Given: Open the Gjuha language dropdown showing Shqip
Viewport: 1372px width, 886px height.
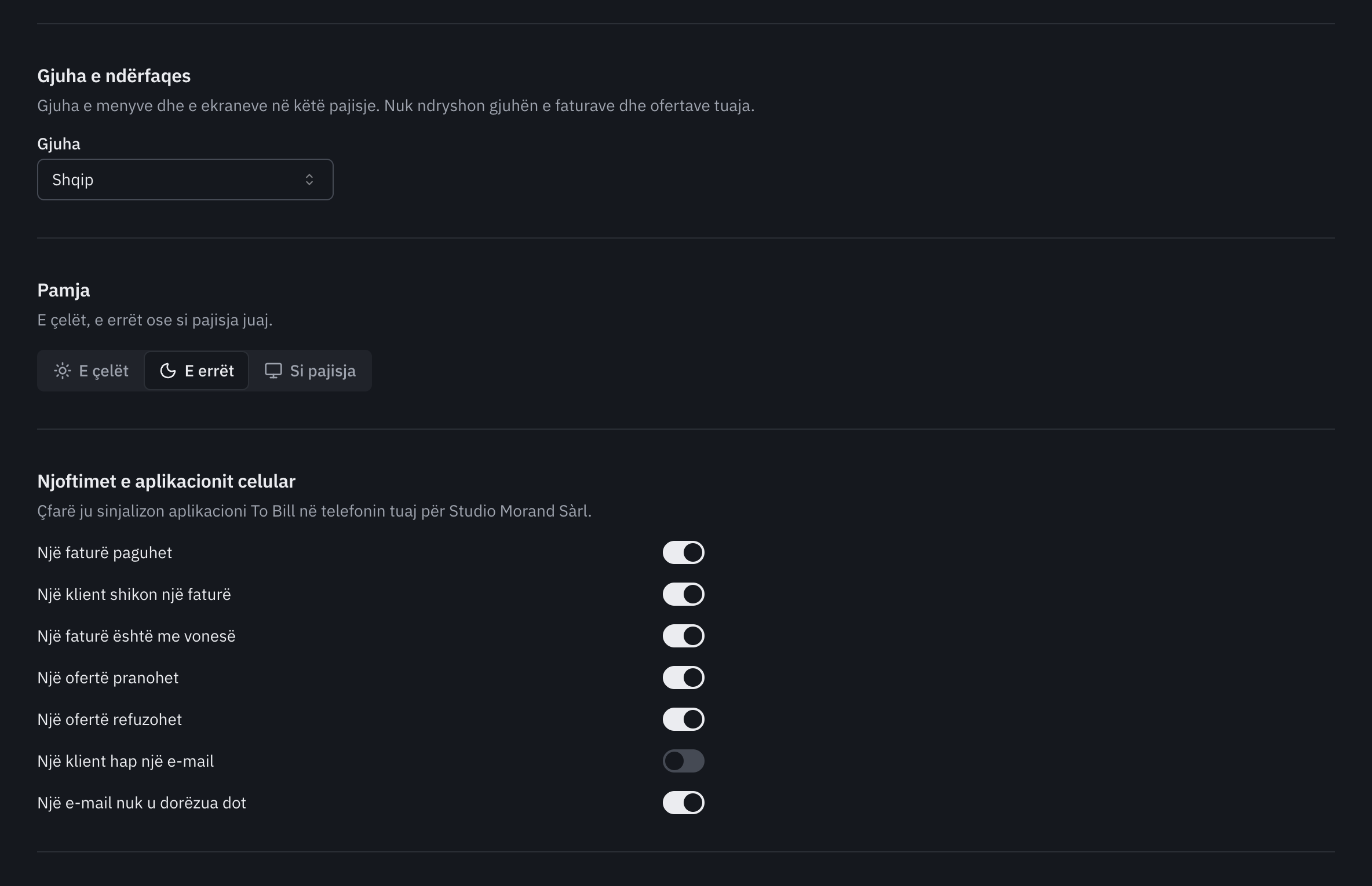Looking at the screenshot, I should pos(185,180).
